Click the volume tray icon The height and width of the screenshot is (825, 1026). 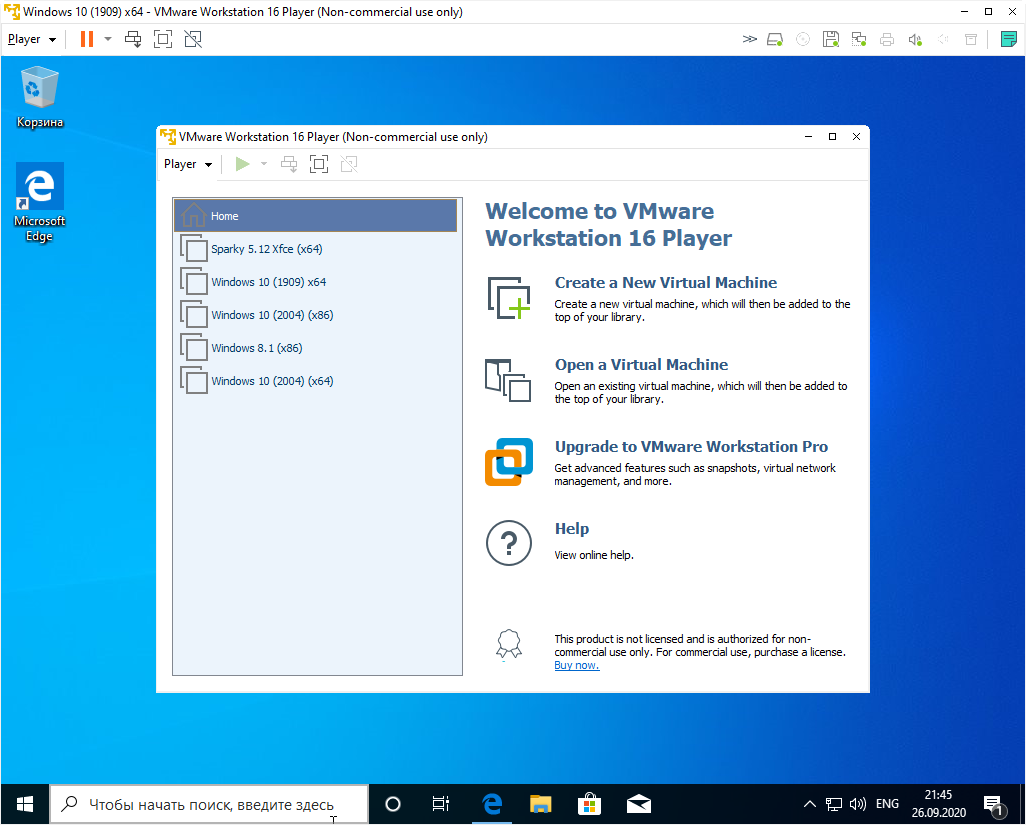857,804
